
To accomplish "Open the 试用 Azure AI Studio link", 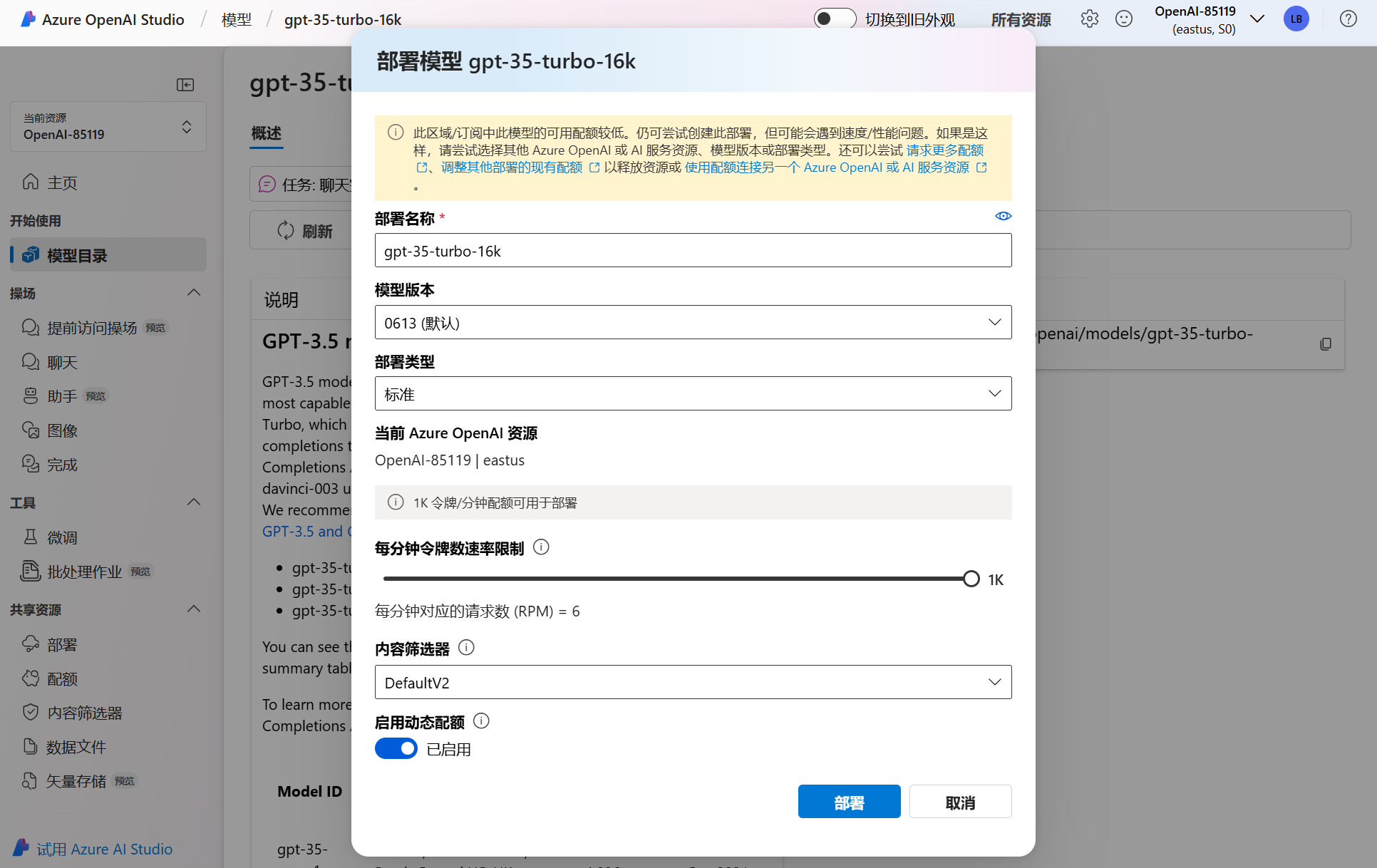I will click(x=104, y=849).
